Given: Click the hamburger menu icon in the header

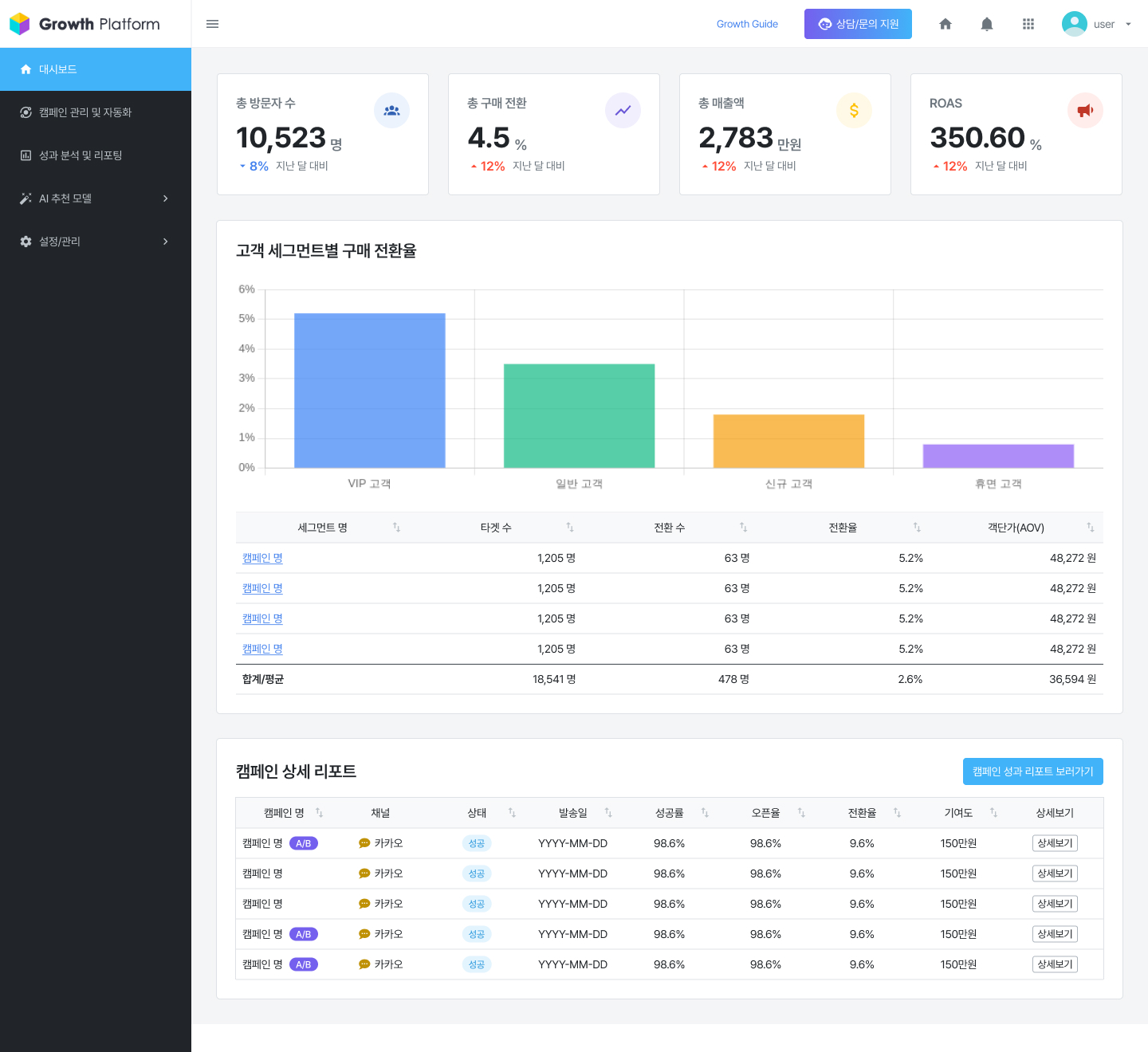Looking at the screenshot, I should click(212, 24).
